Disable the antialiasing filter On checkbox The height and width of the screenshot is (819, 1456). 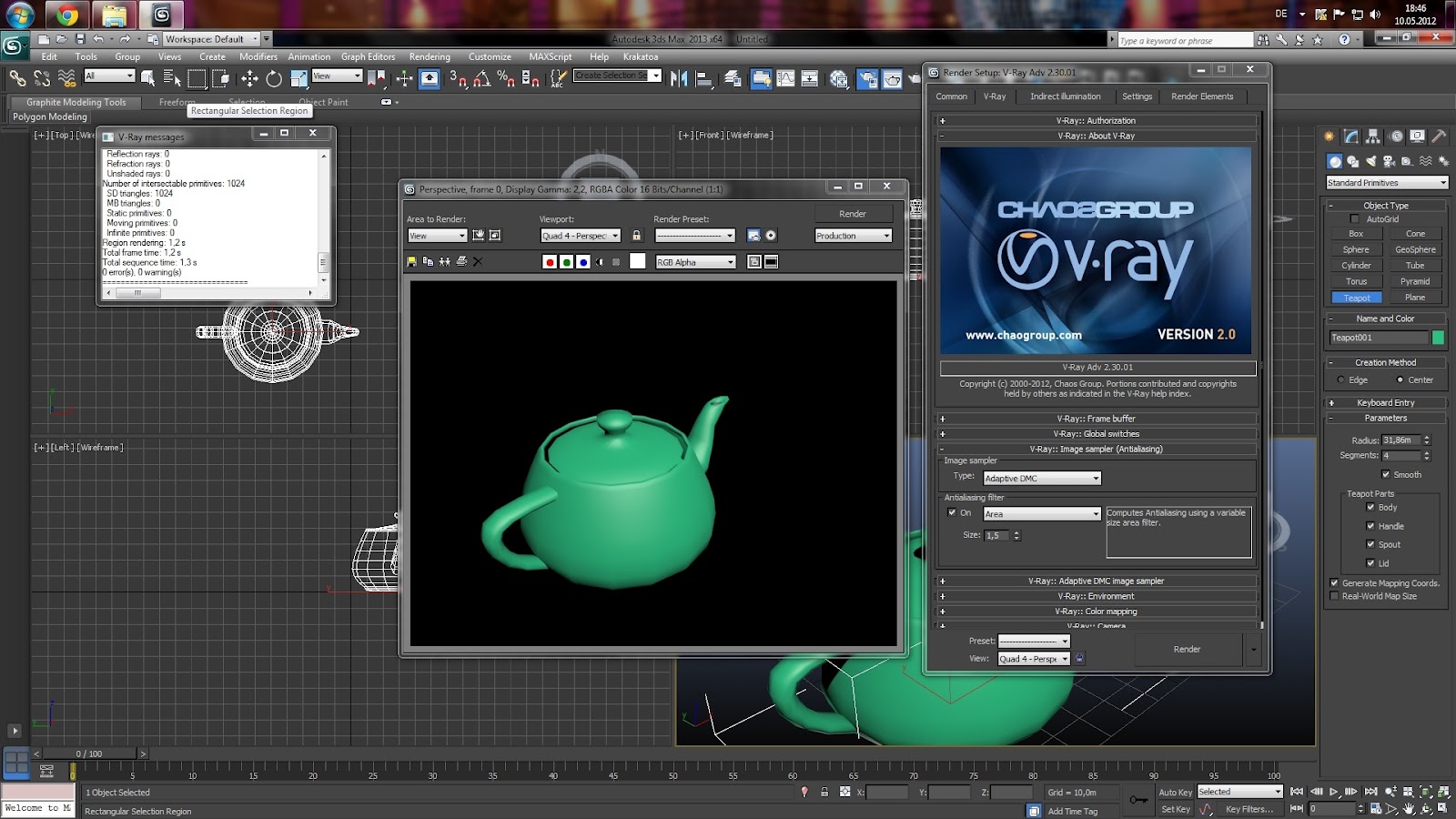[x=952, y=512]
